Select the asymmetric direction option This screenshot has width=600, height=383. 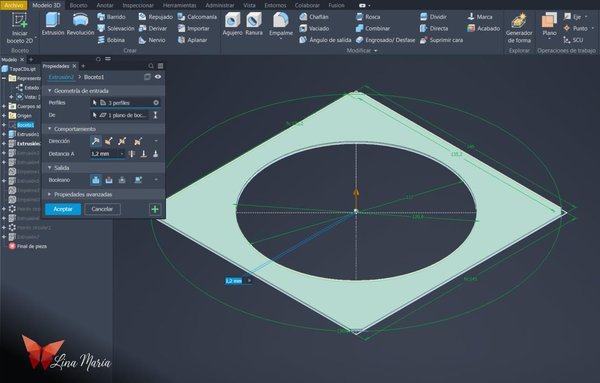[138, 141]
